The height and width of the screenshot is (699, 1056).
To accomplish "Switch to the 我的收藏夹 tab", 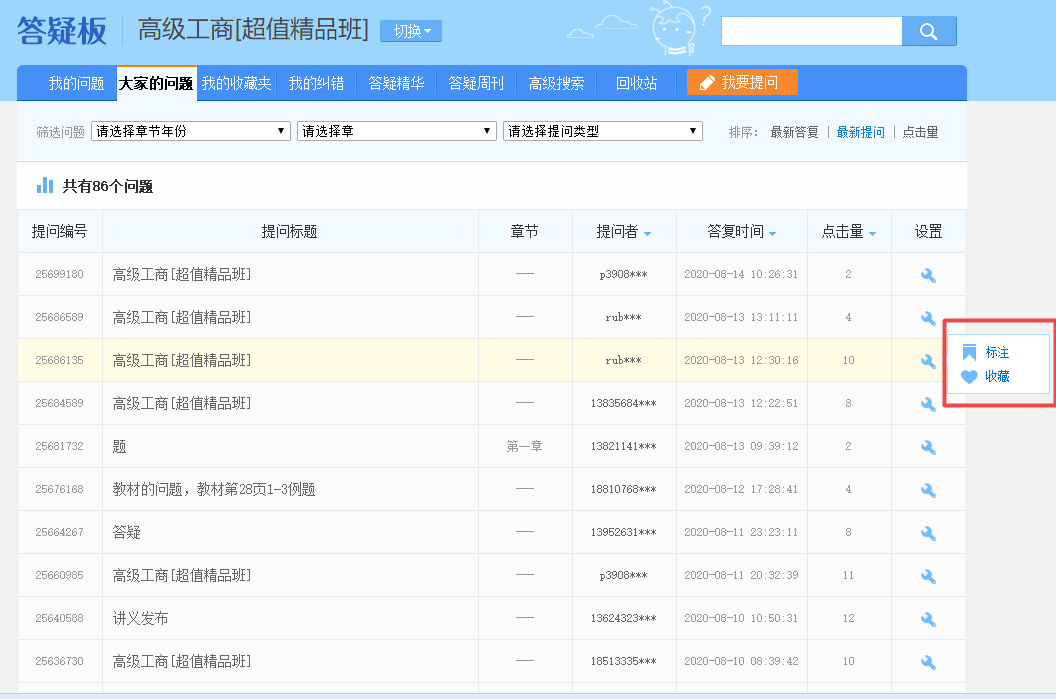I will click(x=239, y=84).
